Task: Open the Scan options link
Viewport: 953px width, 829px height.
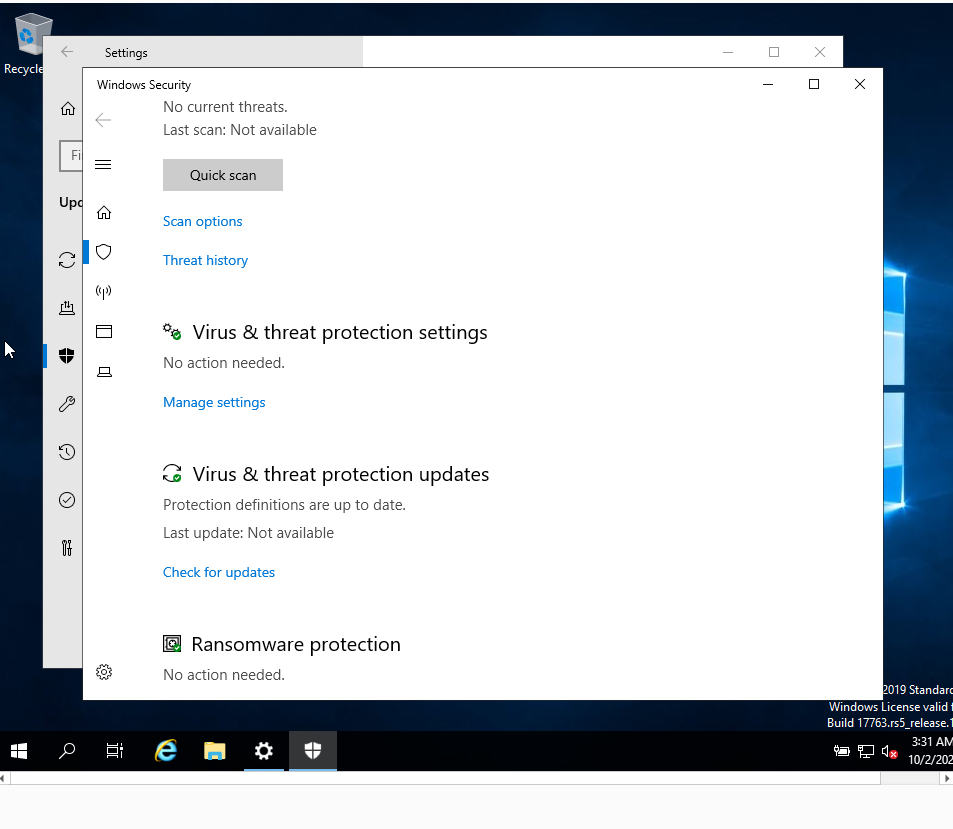Action: coord(202,221)
